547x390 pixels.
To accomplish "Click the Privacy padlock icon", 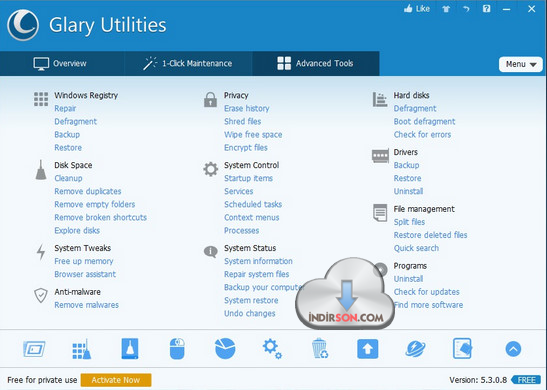I will (x=210, y=99).
